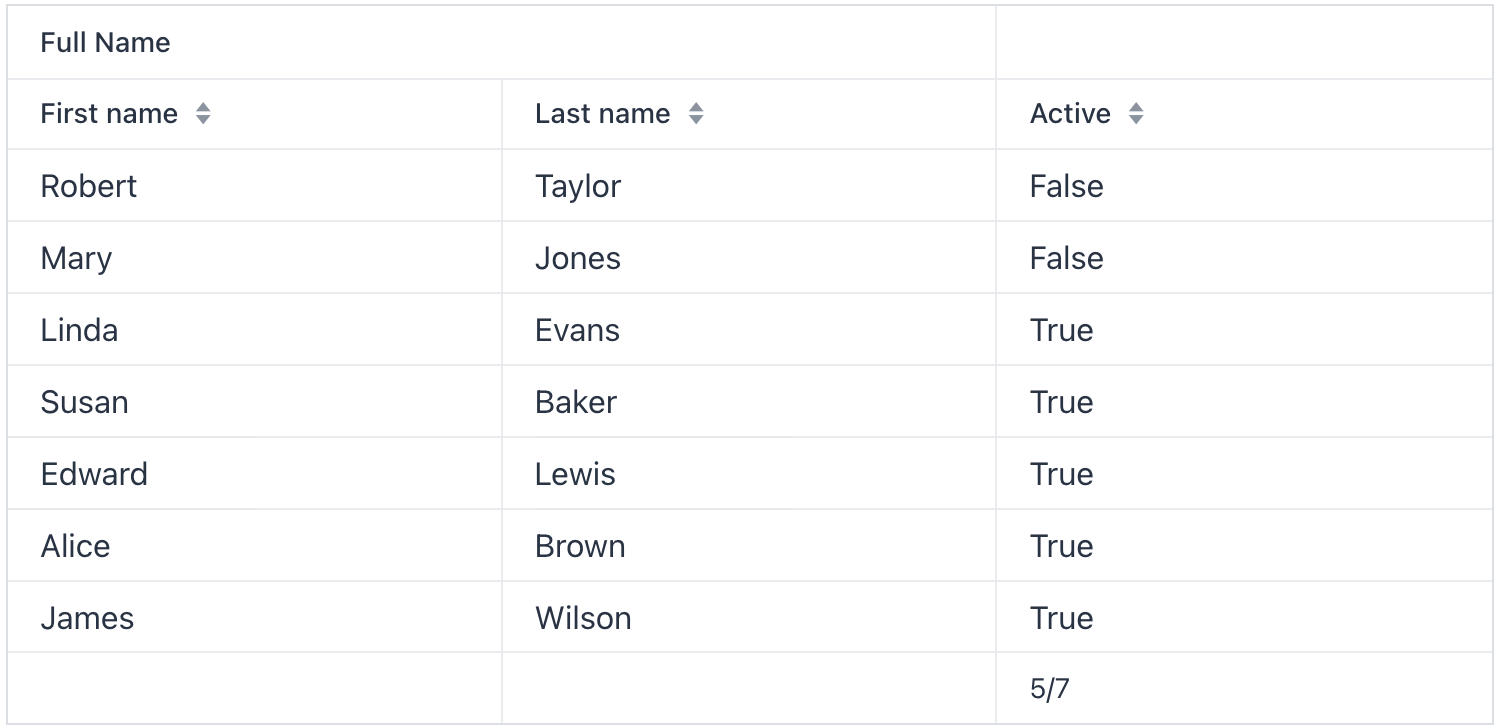Screen dimensions: 1500x726
Task: Click the Active column sort arrows icon
Action: 1137,114
